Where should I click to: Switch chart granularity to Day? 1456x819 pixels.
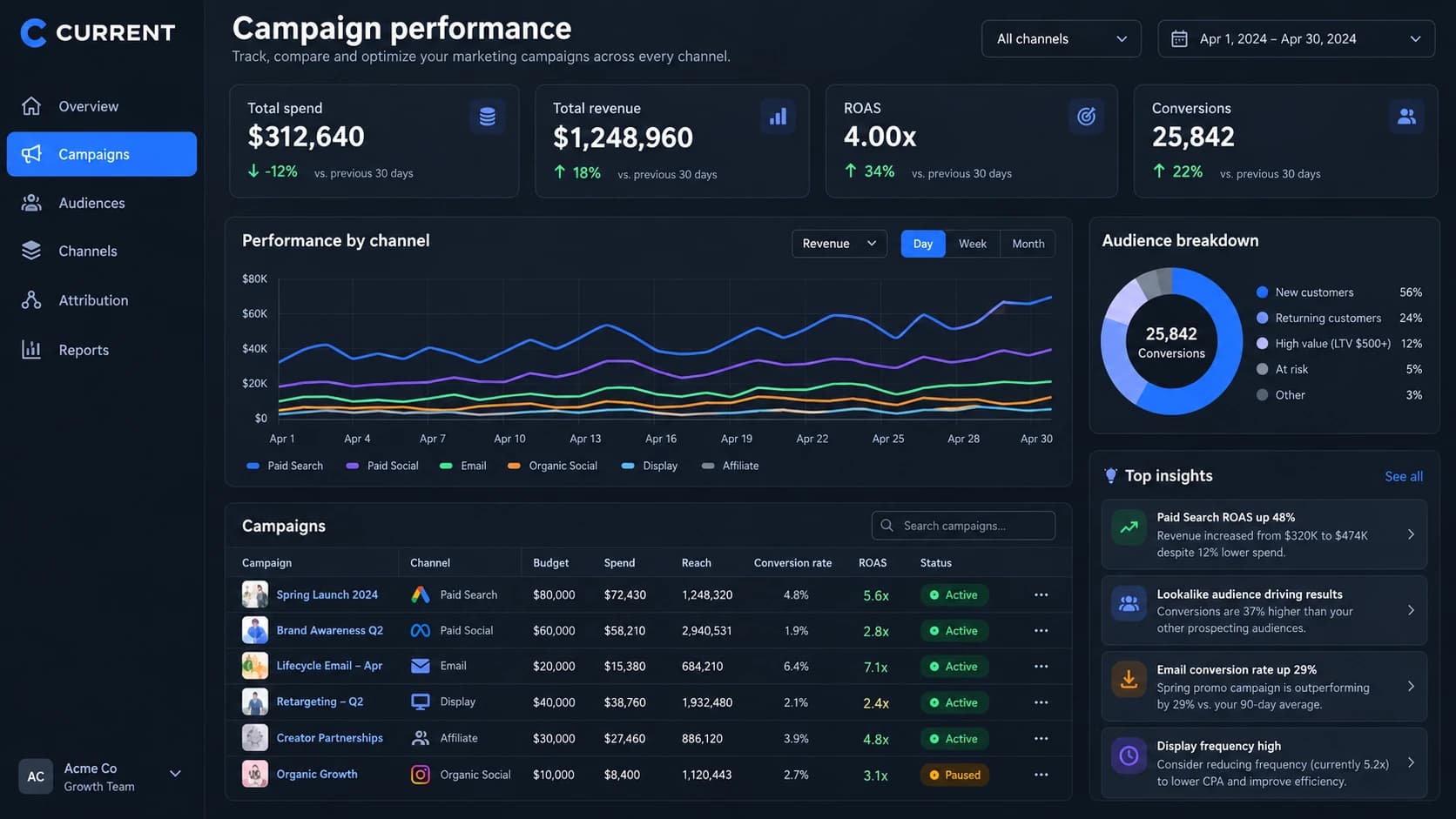[923, 244]
